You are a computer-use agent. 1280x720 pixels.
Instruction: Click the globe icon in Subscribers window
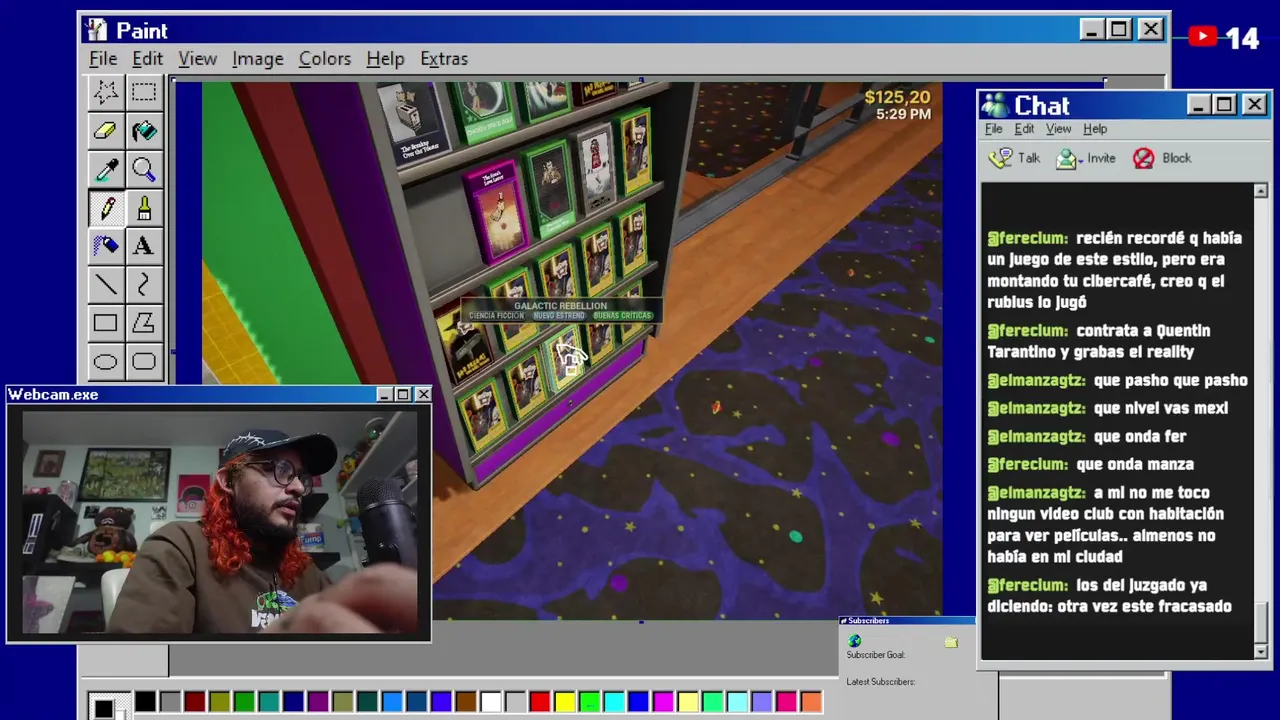click(854, 641)
